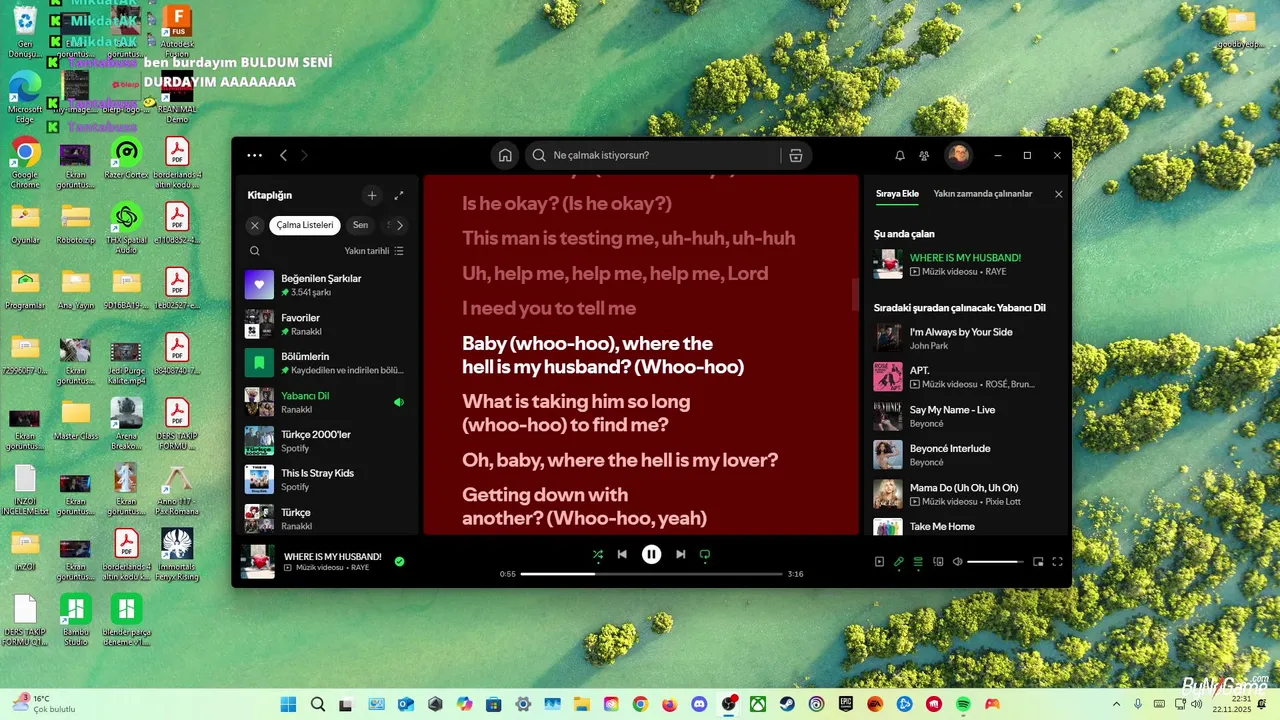Open Google Chrome desktop shortcut
Image resolution: width=1280 pixels, height=720 pixels.
[x=25, y=162]
